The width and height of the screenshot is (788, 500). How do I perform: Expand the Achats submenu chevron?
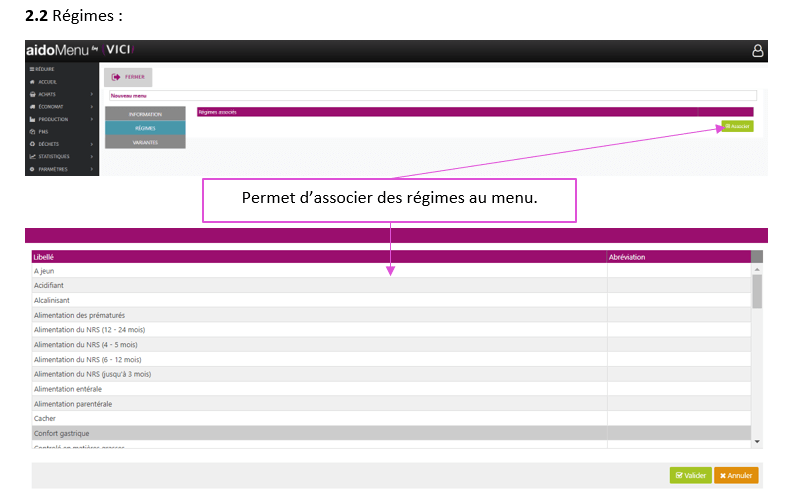(x=91, y=94)
